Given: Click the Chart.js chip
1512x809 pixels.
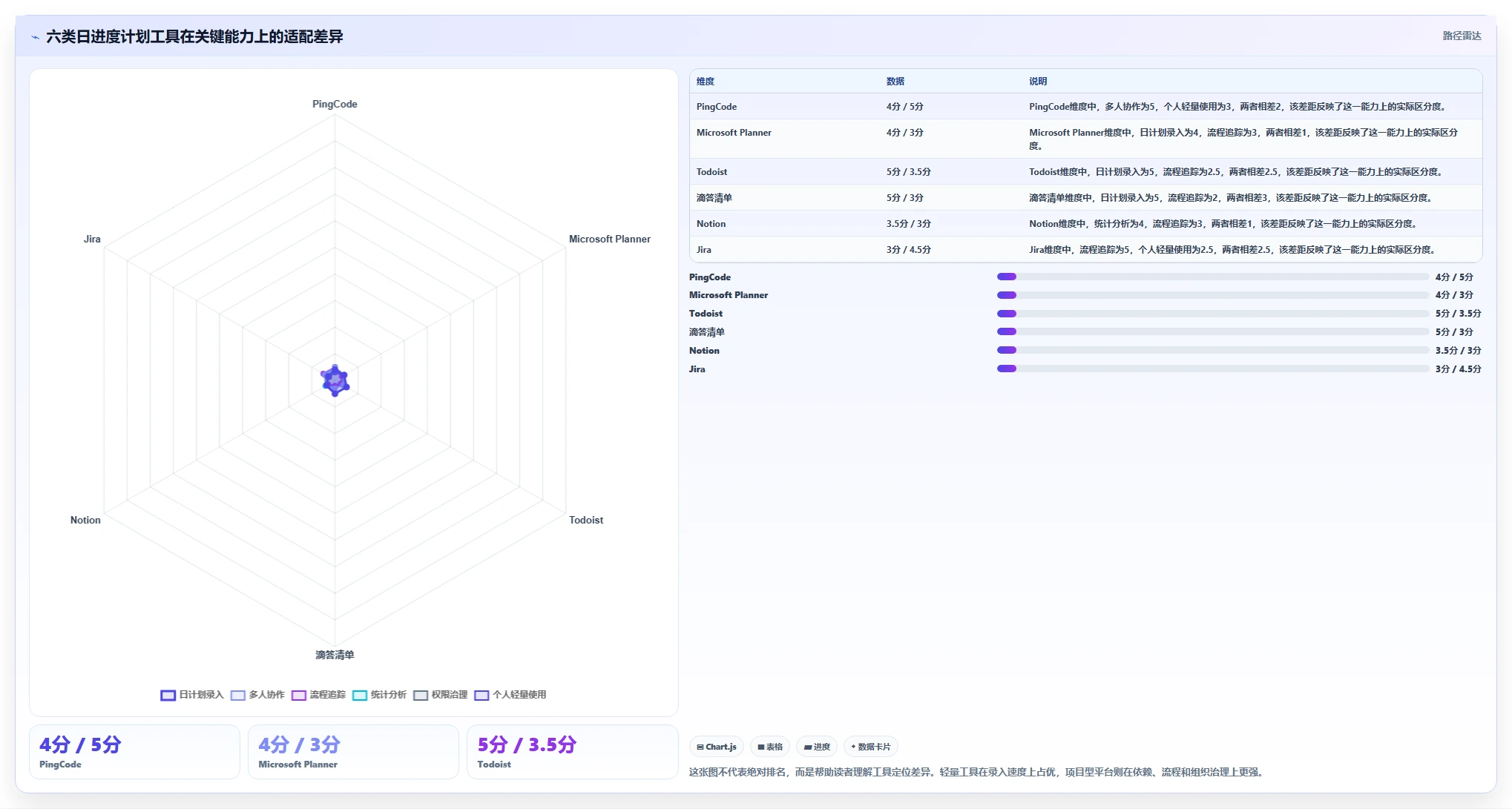Looking at the screenshot, I should tap(717, 747).
